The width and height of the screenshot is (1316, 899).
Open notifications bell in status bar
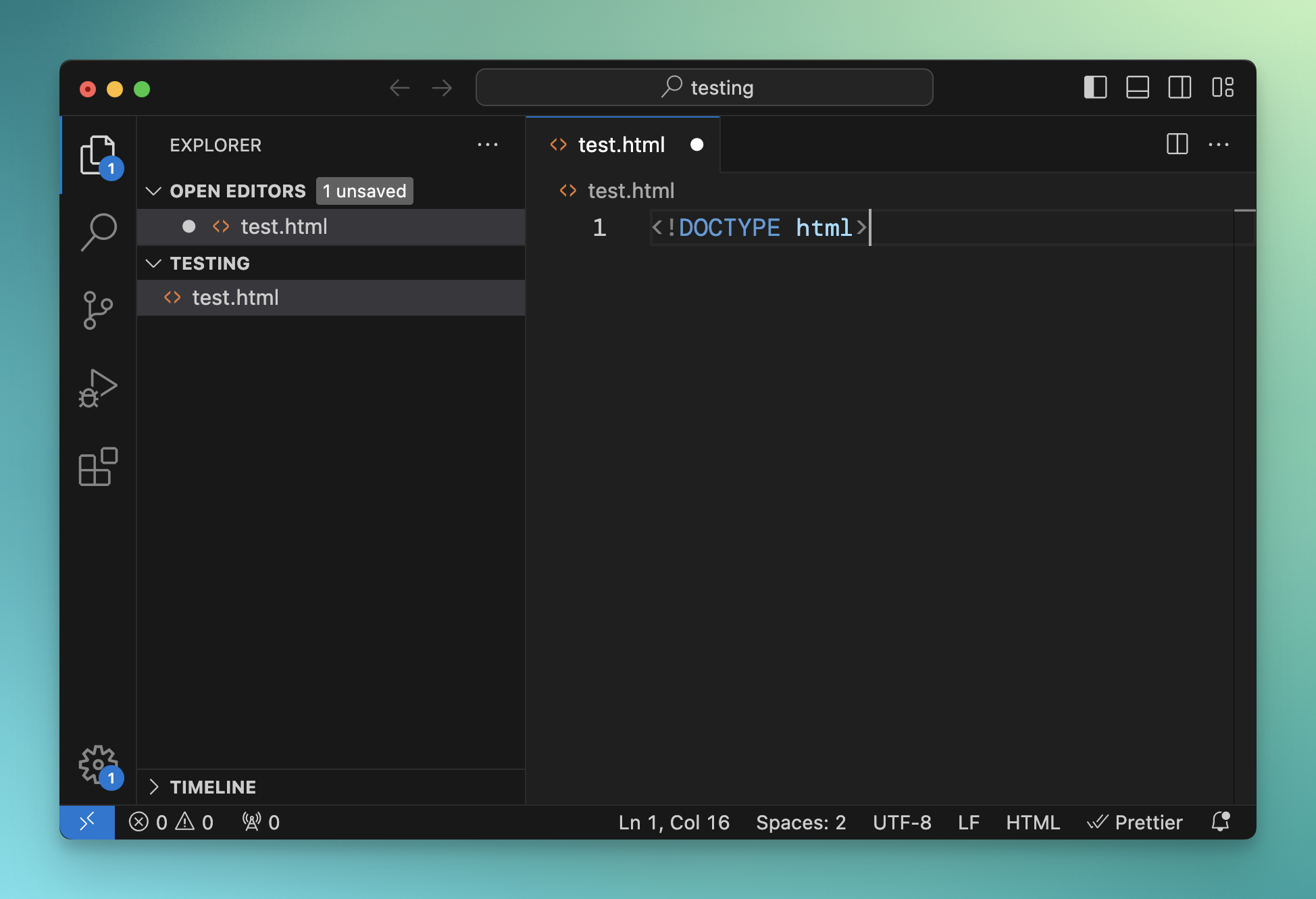(x=1220, y=822)
